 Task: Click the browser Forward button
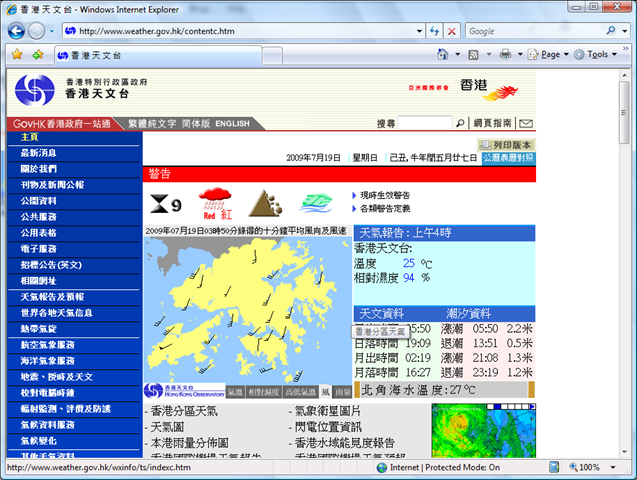(x=37, y=31)
